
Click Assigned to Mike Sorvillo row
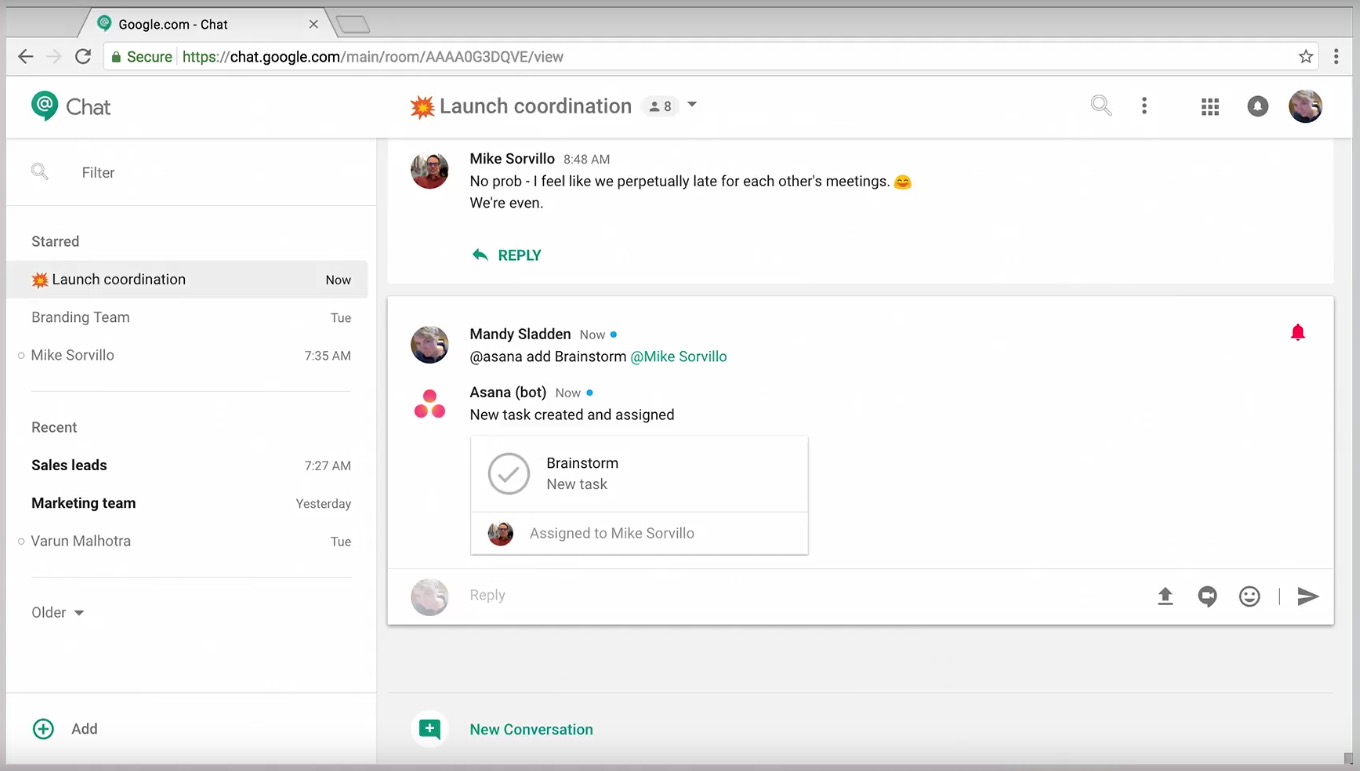click(x=639, y=533)
